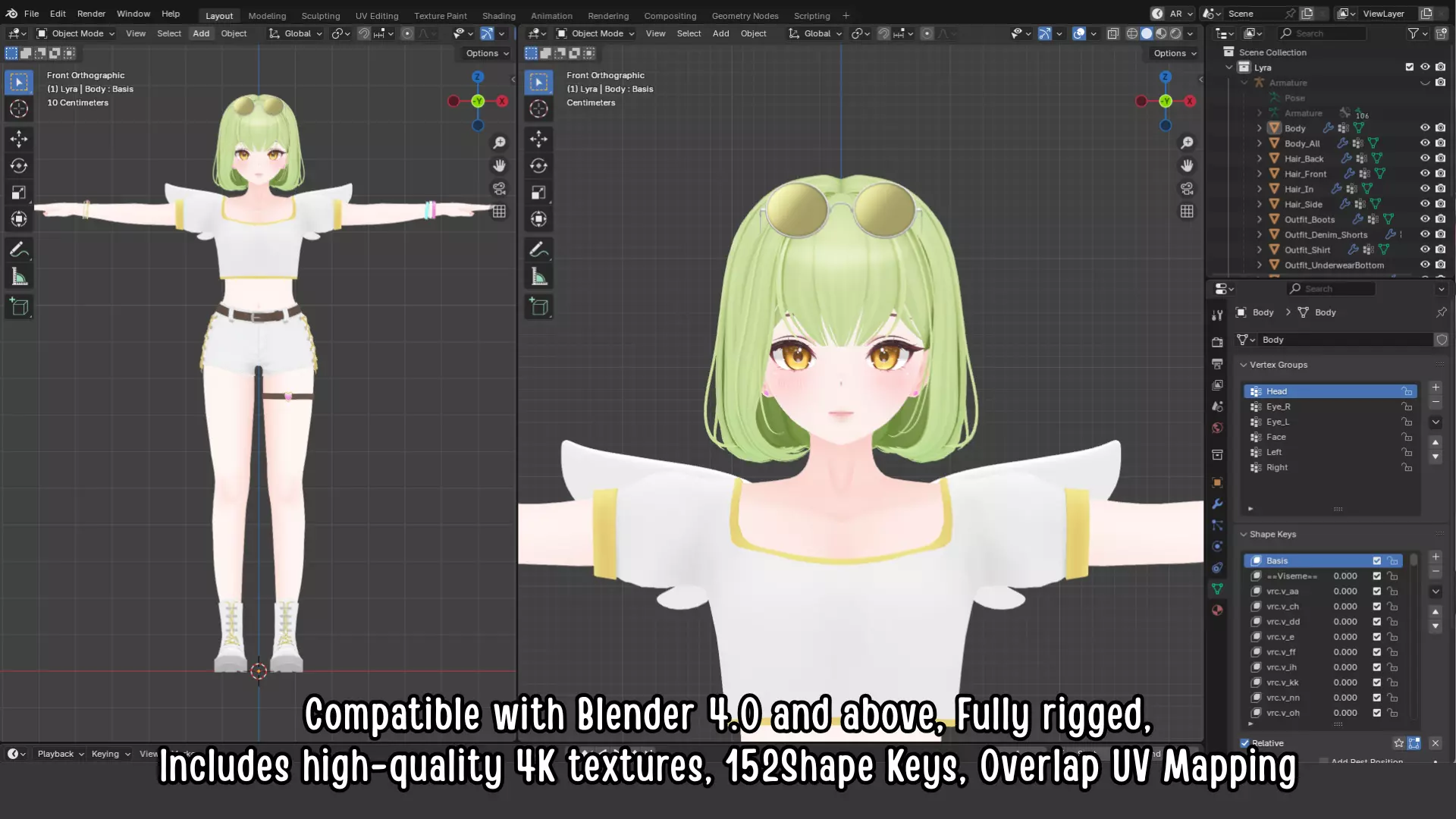Activate Select Box tool in right viewport
Screen dimensions: 1456x819
539,82
